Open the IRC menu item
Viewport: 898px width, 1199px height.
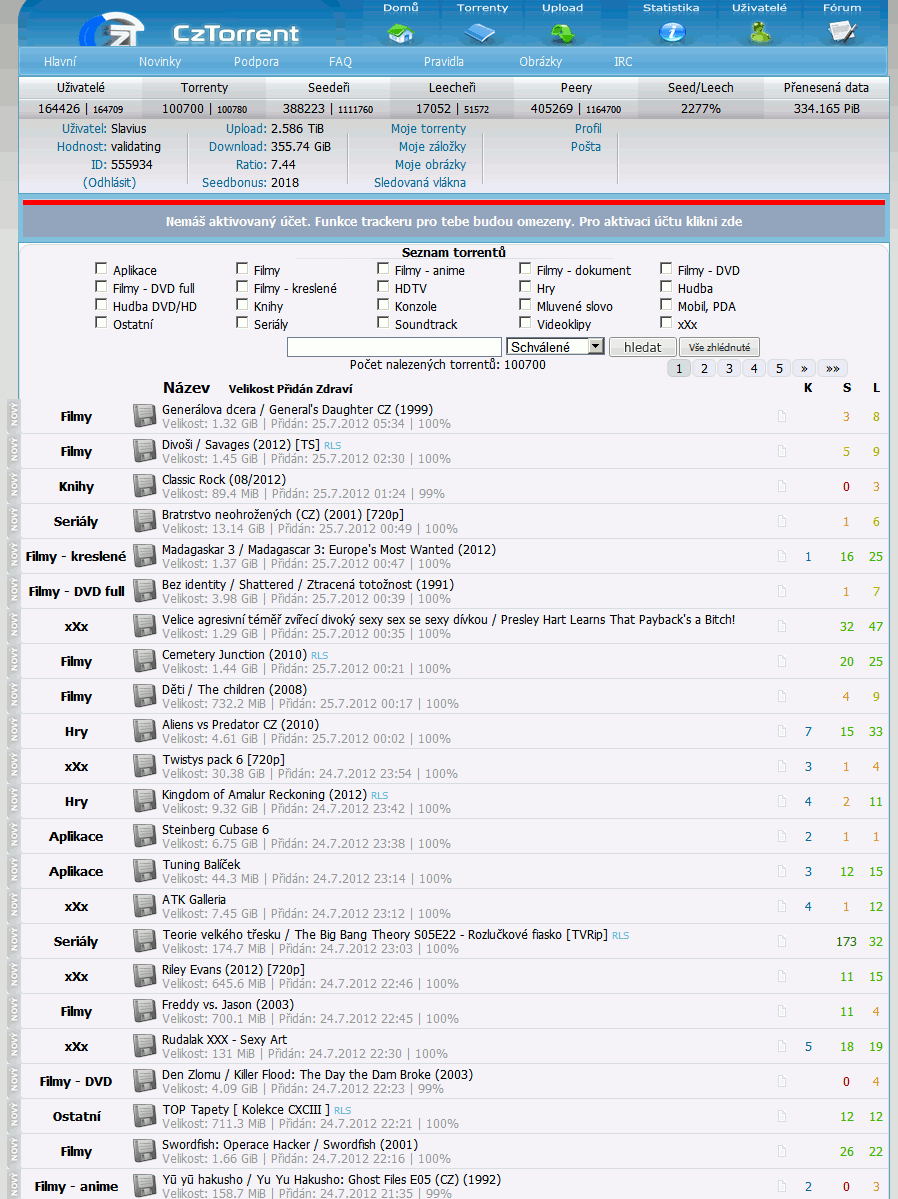(x=623, y=61)
